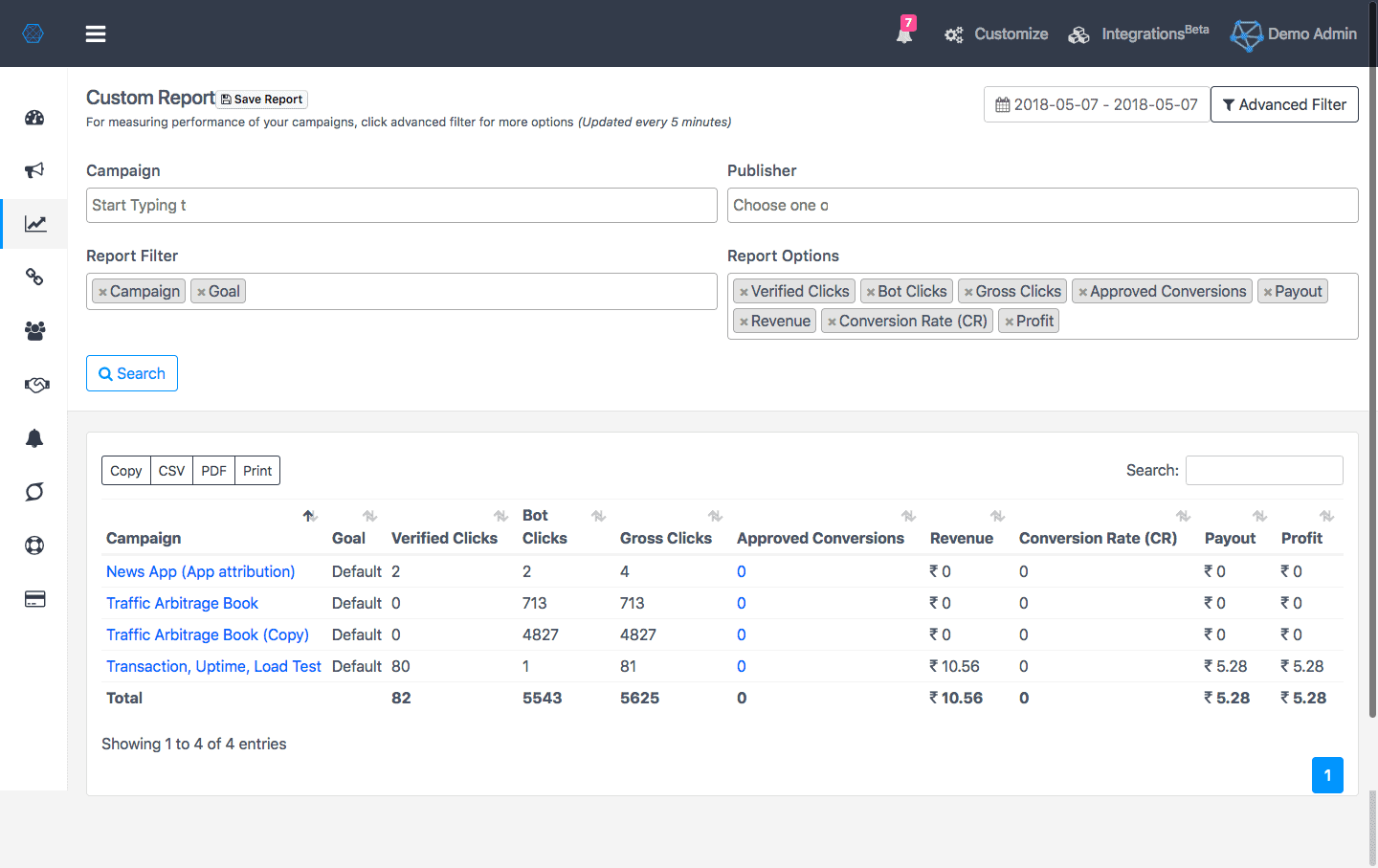This screenshot has height=868, width=1378.
Task: Open notifications bell with badge 7
Action: (x=904, y=32)
